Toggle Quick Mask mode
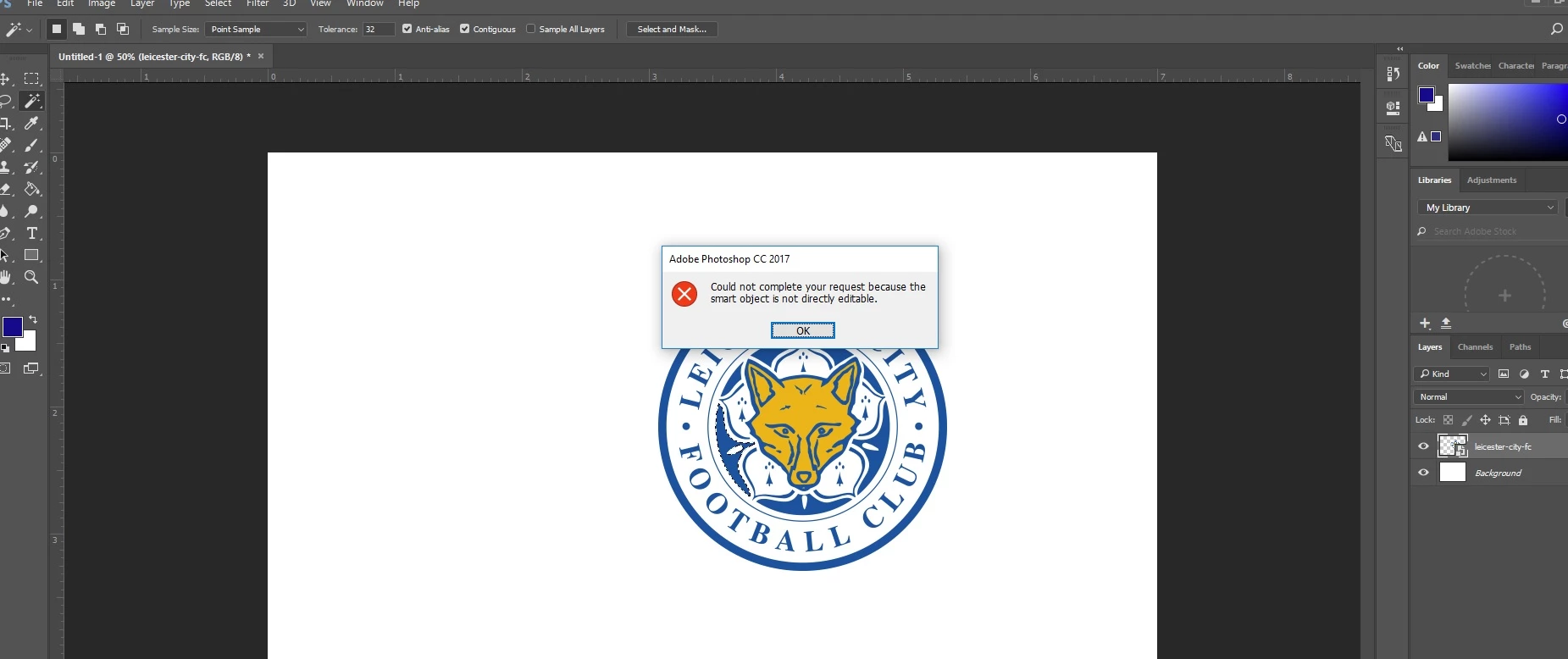Image resolution: width=1568 pixels, height=659 pixels. (5, 368)
